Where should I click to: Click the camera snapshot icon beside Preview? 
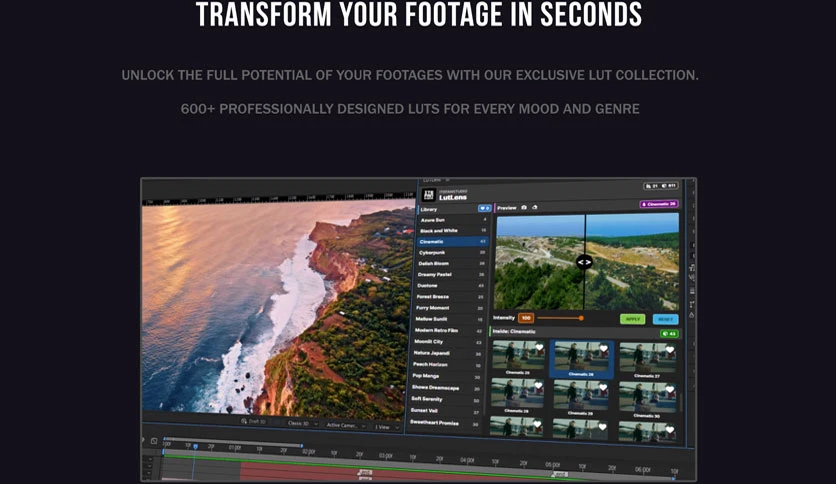524,207
